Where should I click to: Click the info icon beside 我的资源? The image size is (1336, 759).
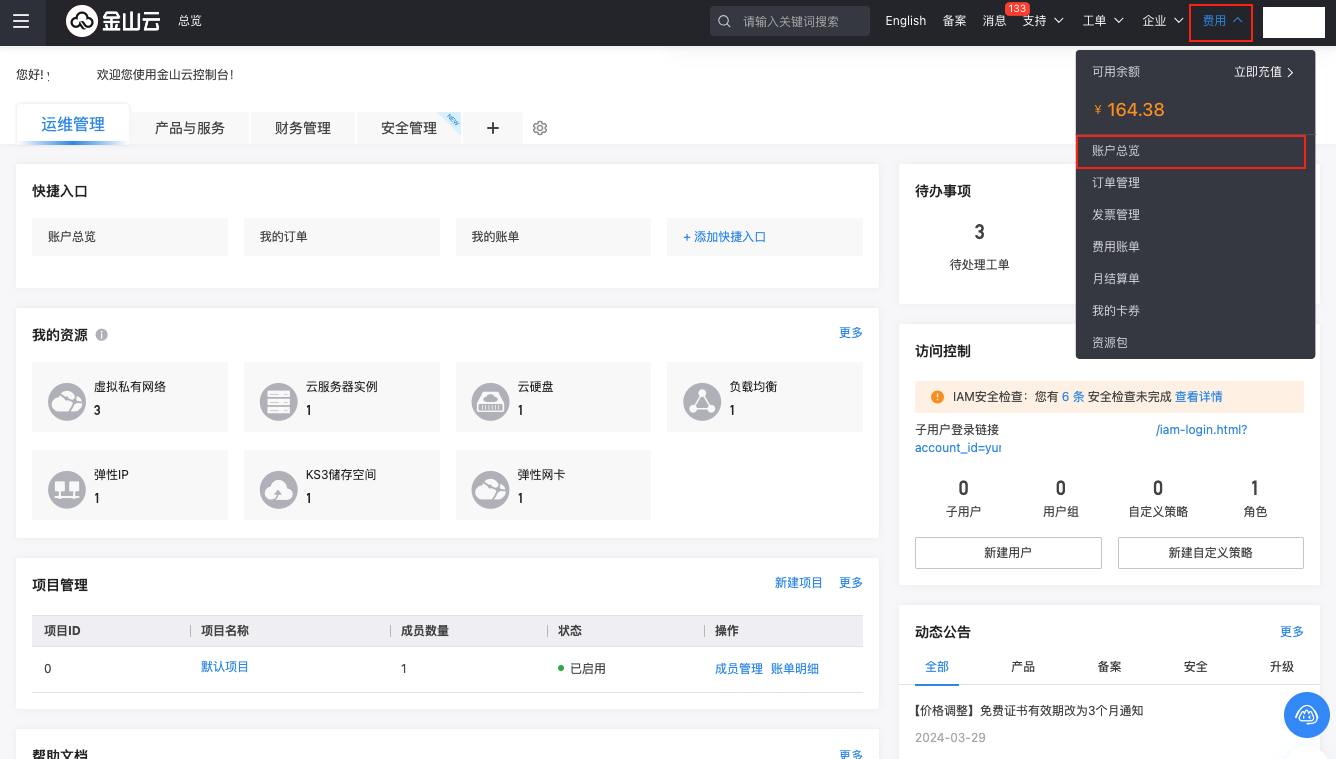point(102,335)
